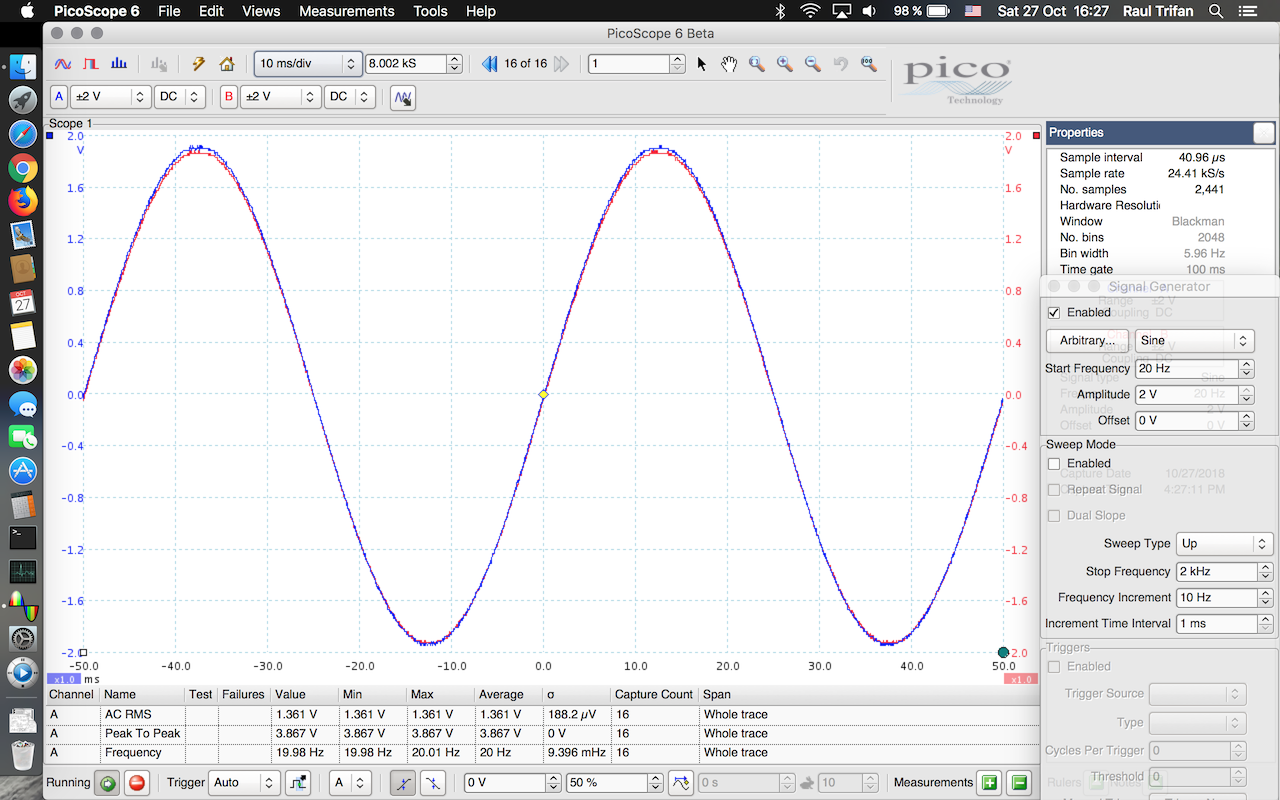Select the hand pan tool
1280x800 pixels.
729,64
